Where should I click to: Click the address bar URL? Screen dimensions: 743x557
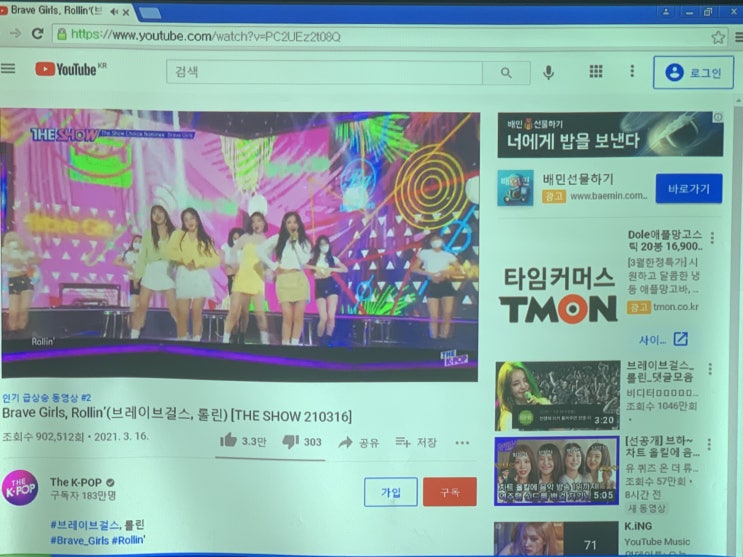[x=206, y=36]
